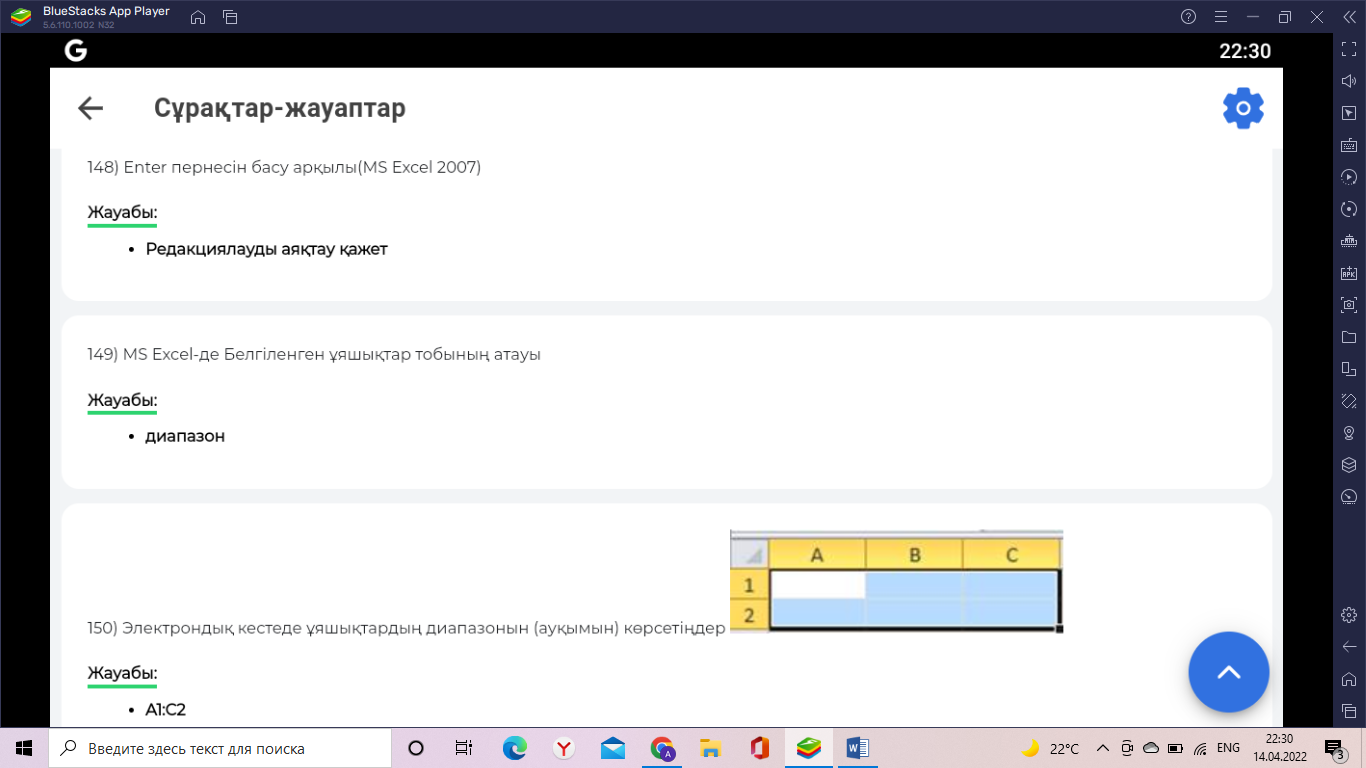Open ENG language switcher in tray
Screen dimensions: 1366x768
[1228, 748]
